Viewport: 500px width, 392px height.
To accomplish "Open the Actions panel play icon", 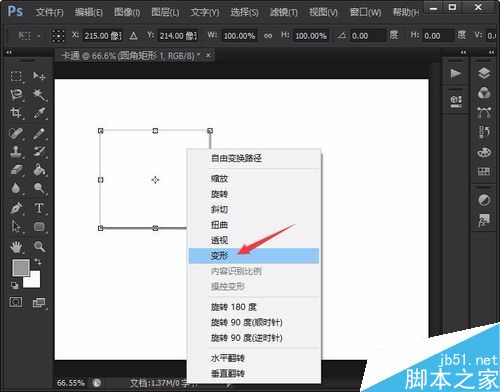I will point(455,73).
